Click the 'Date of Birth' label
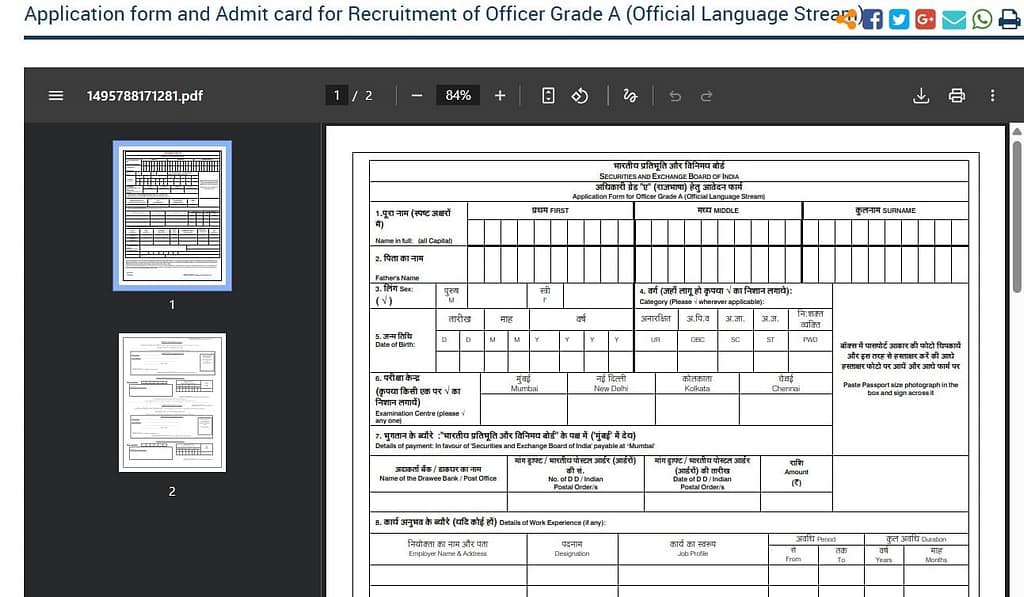1024x597 pixels. [394, 344]
